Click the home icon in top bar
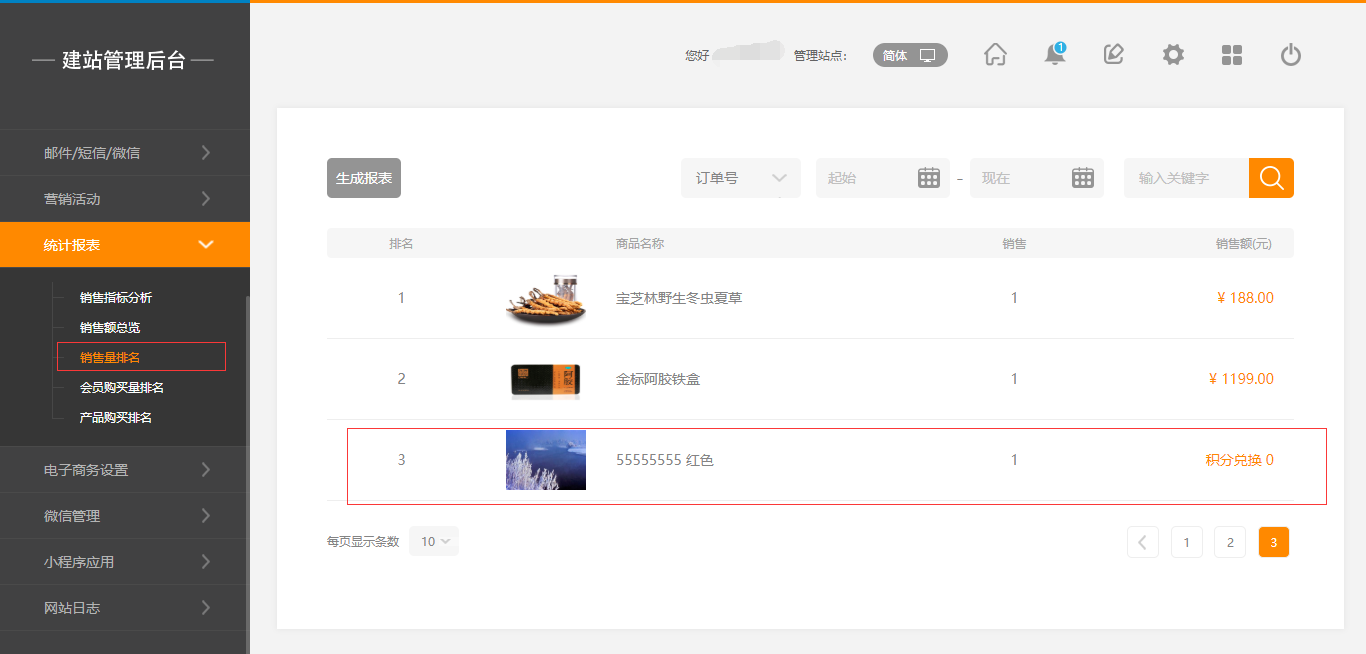Screen dimensions: 1366x654 pyautogui.click(x=995, y=55)
